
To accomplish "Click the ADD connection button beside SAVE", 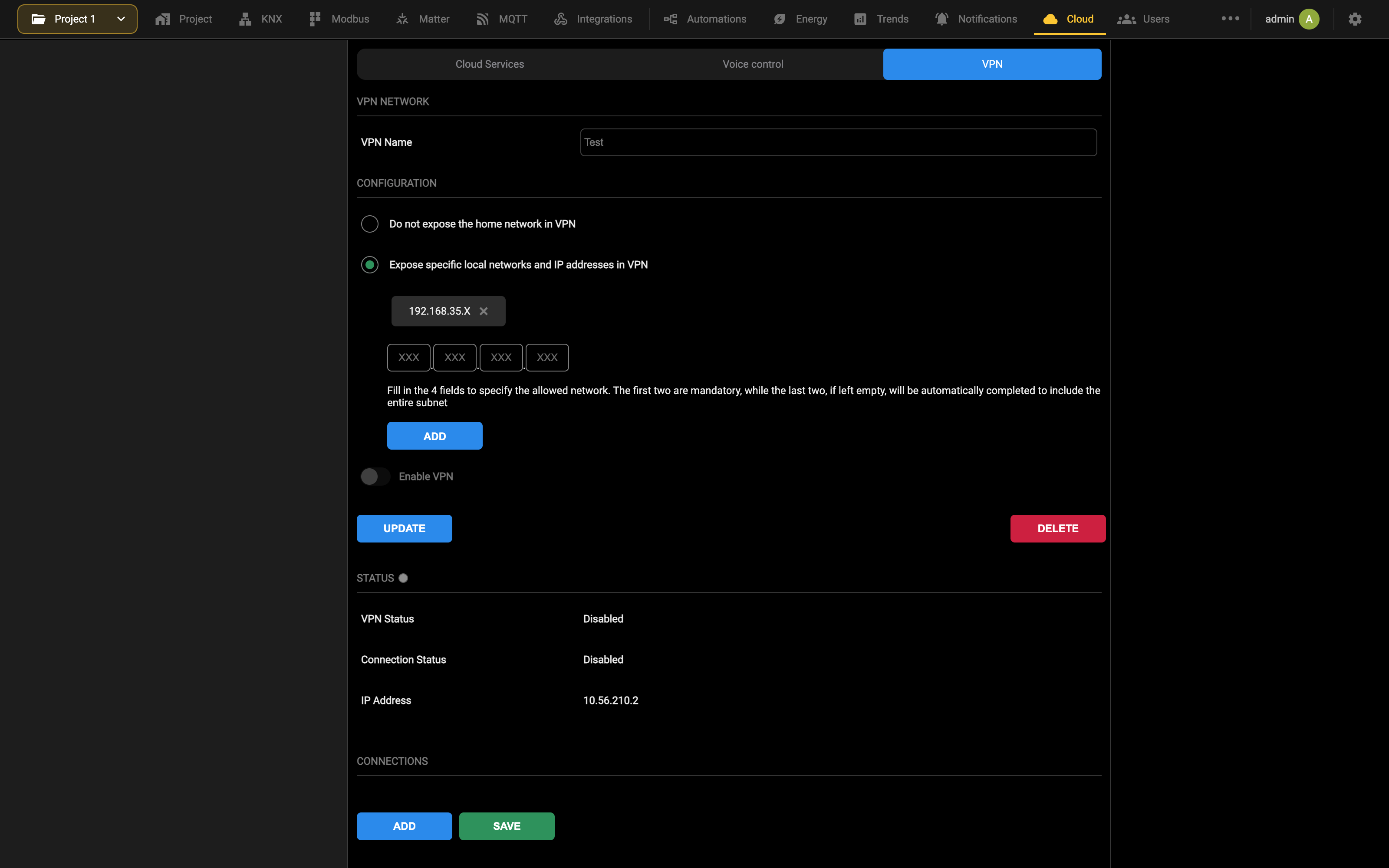I will pos(404,826).
